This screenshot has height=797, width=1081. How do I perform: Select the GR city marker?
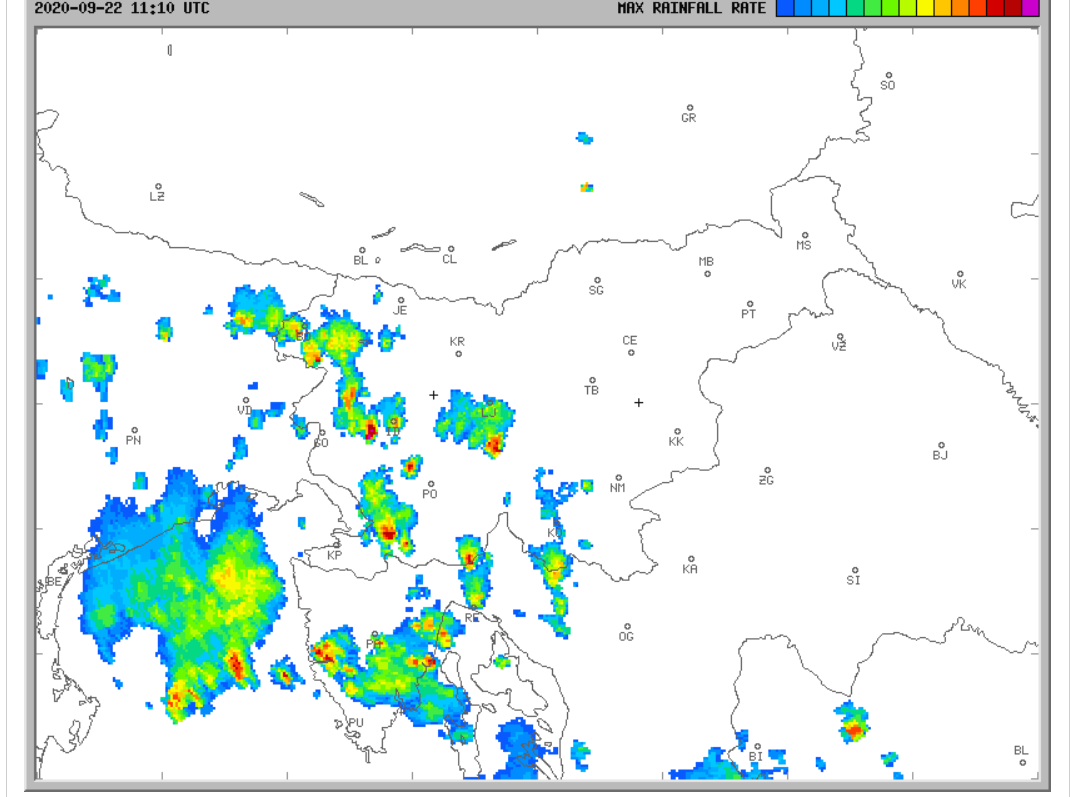689,108
